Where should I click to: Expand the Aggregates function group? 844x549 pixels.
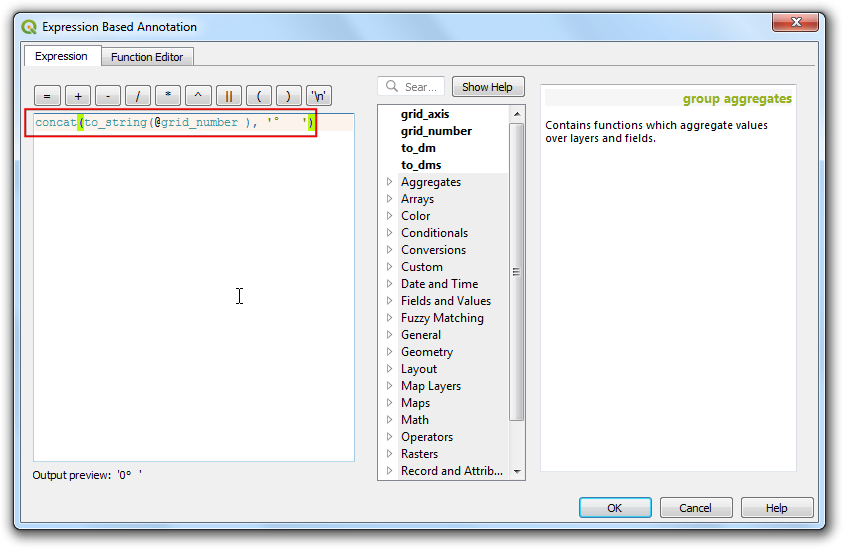tap(389, 182)
